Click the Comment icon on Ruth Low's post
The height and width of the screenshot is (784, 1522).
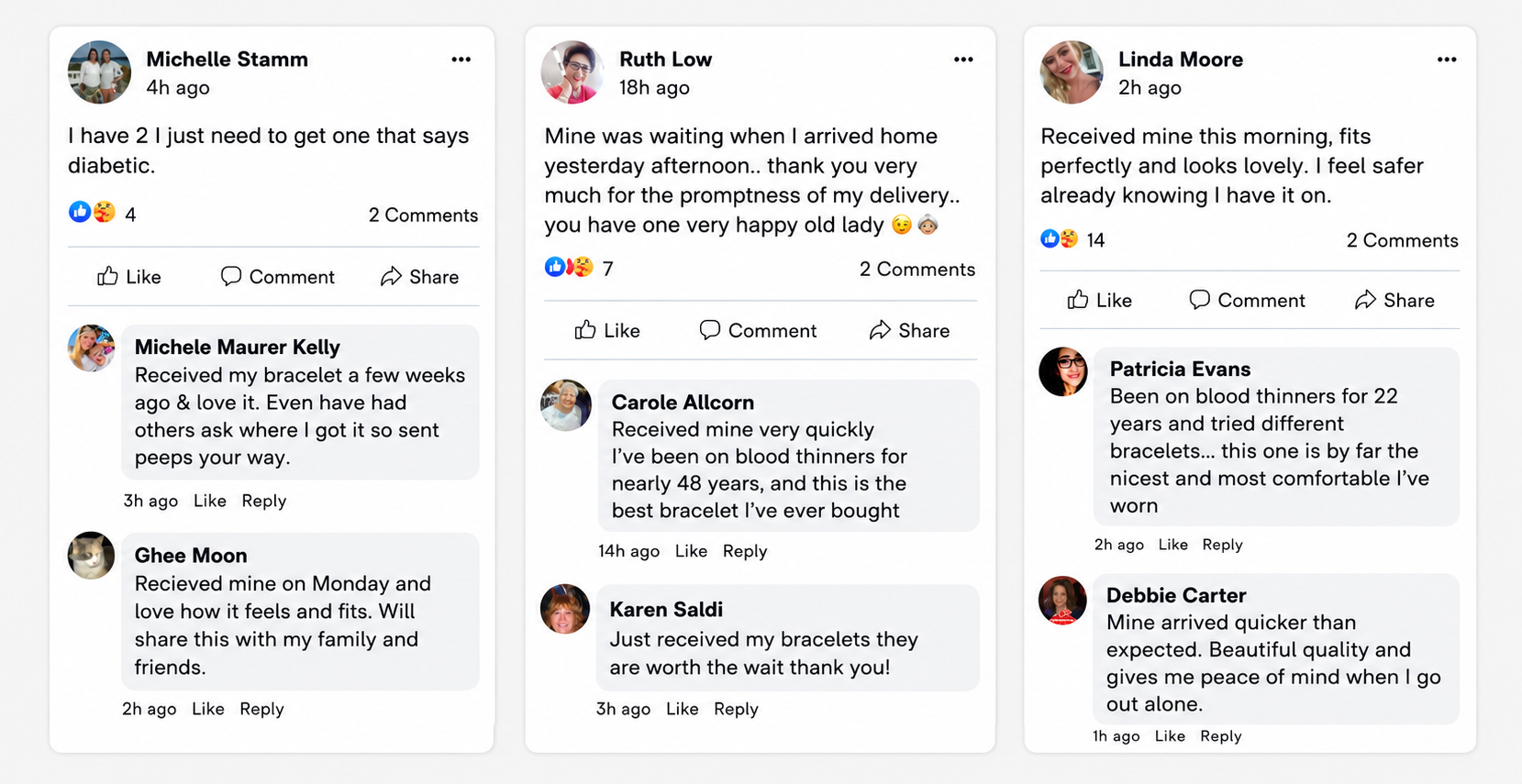click(x=709, y=330)
